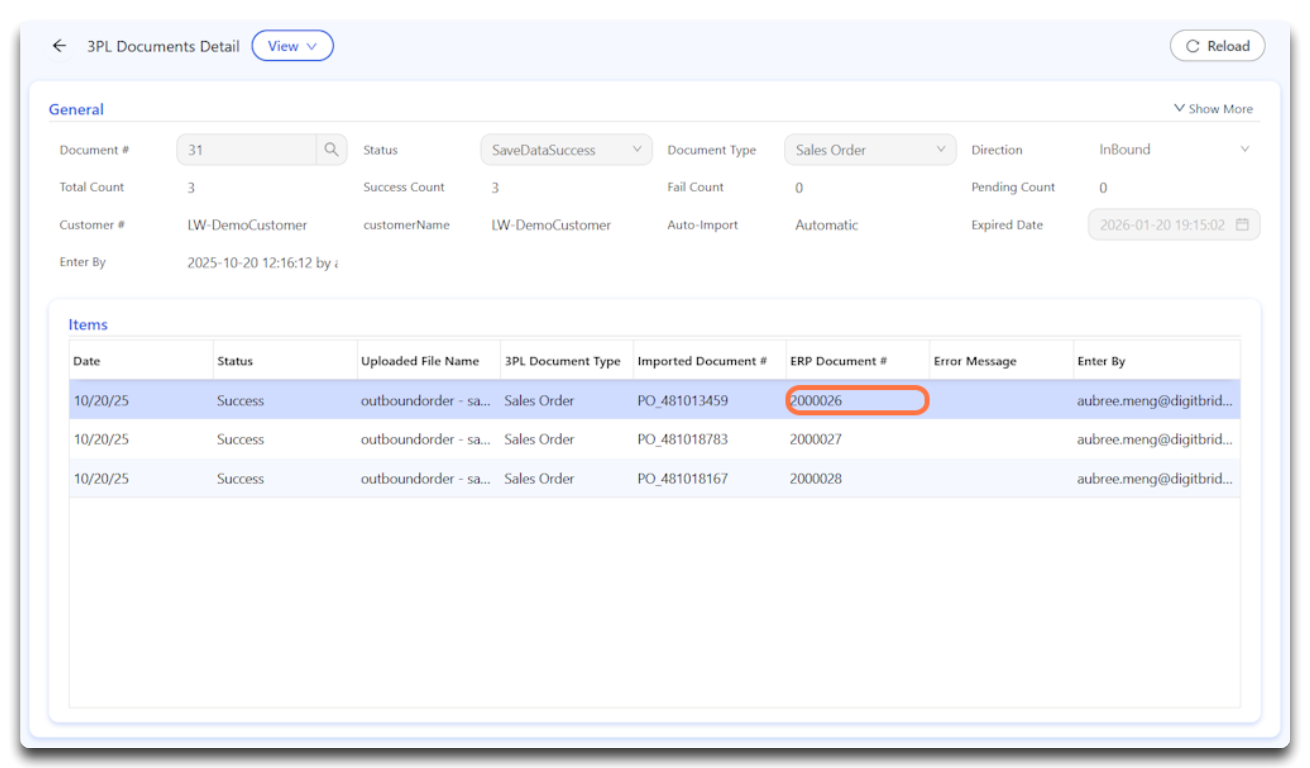Click the Document # input field
The width and height of the screenshot is (1310, 768).
coord(247,150)
